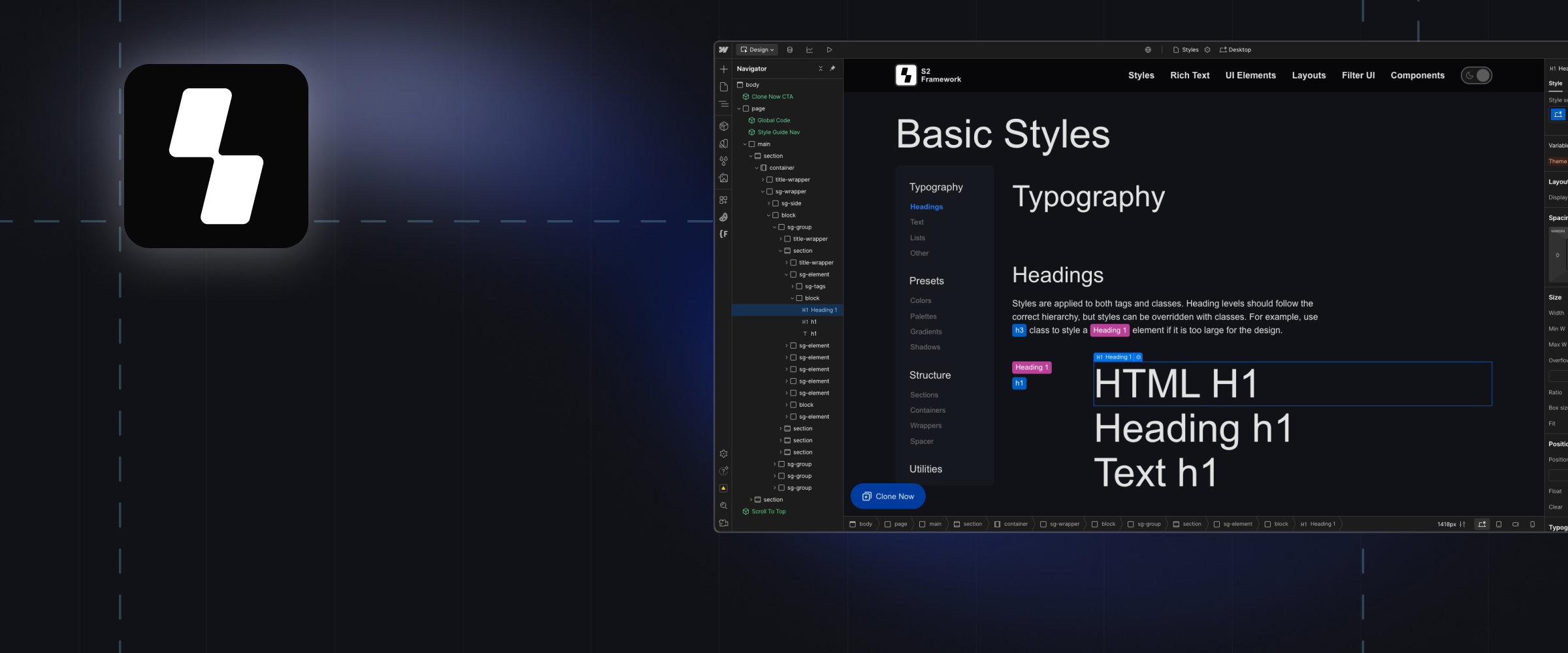The height and width of the screenshot is (653, 1568).
Task: Collapse the sg-wrapper tree node
Action: tap(762, 192)
